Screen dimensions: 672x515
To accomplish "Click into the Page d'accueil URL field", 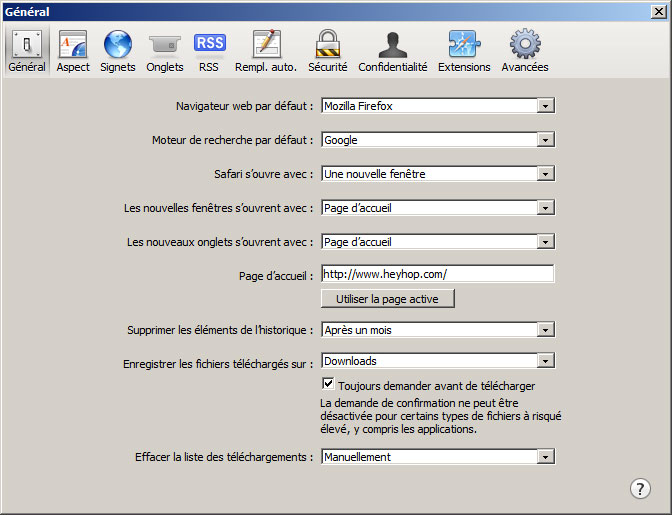I will (x=438, y=274).
